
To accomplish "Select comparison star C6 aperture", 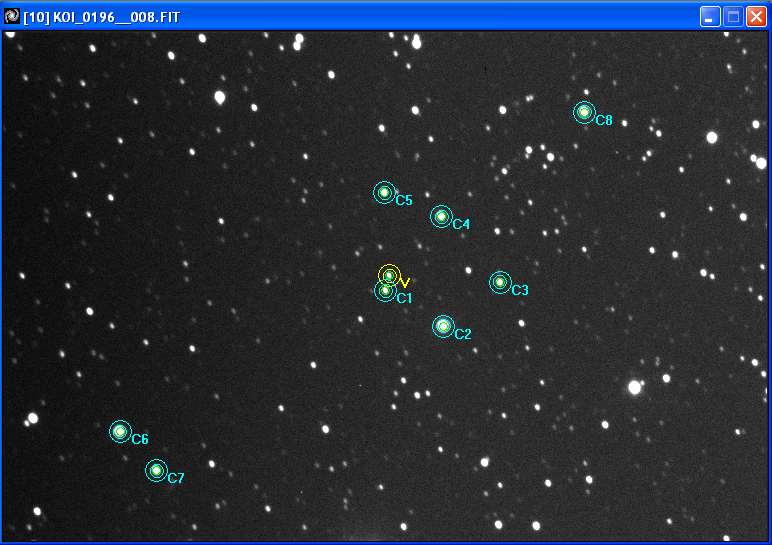I will click(x=120, y=431).
